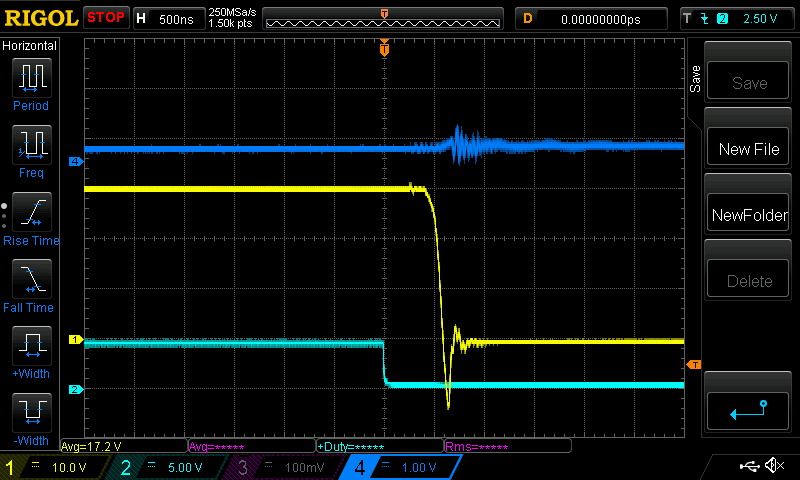Select the -Width measurement icon
The image size is (800, 480).
31,412
